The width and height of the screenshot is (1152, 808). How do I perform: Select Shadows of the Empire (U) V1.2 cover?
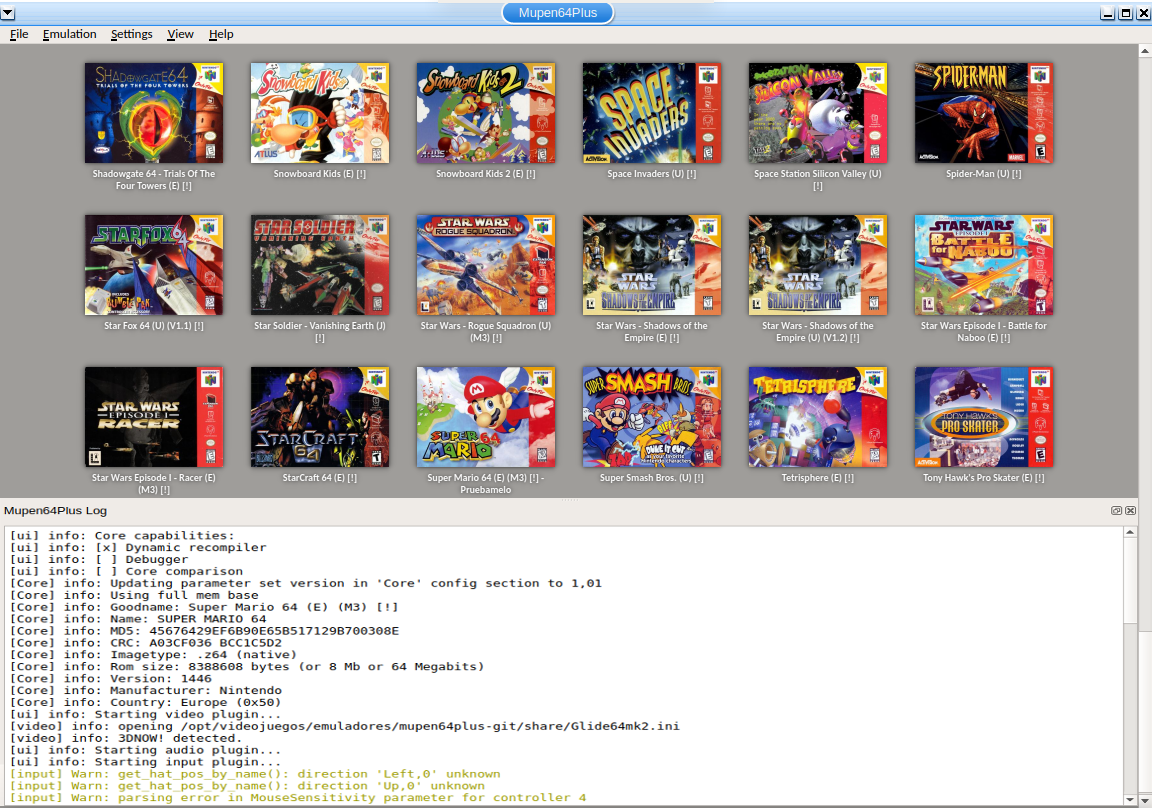[x=818, y=264]
